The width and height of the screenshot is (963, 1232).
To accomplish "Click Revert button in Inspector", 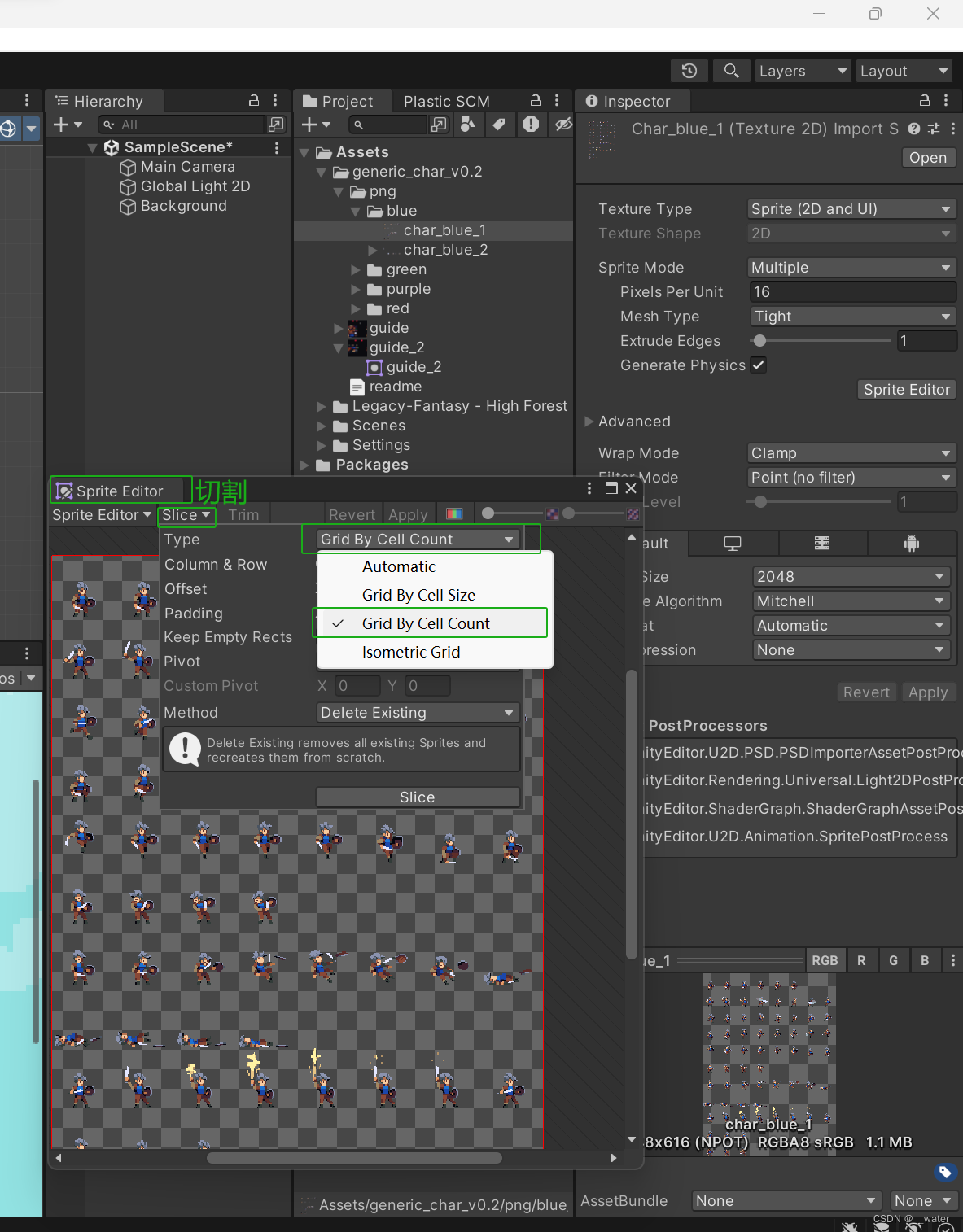I will (x=866, y=692).
